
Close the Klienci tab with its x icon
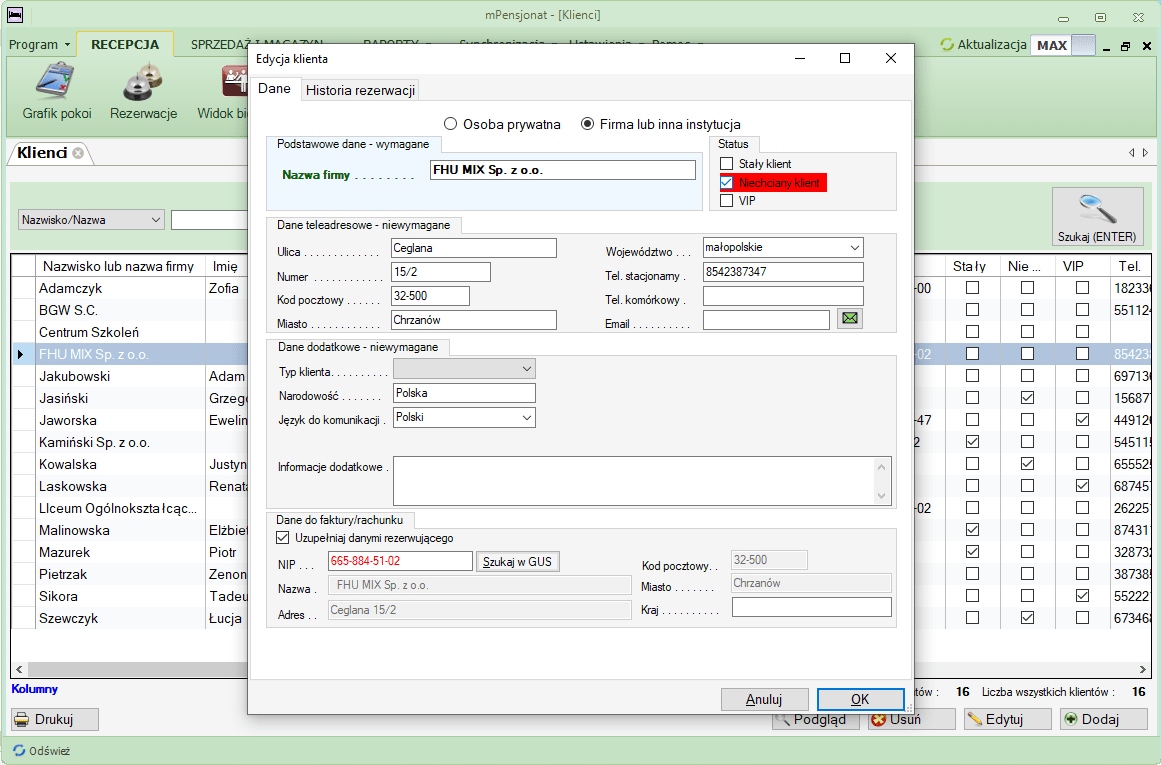78,153
